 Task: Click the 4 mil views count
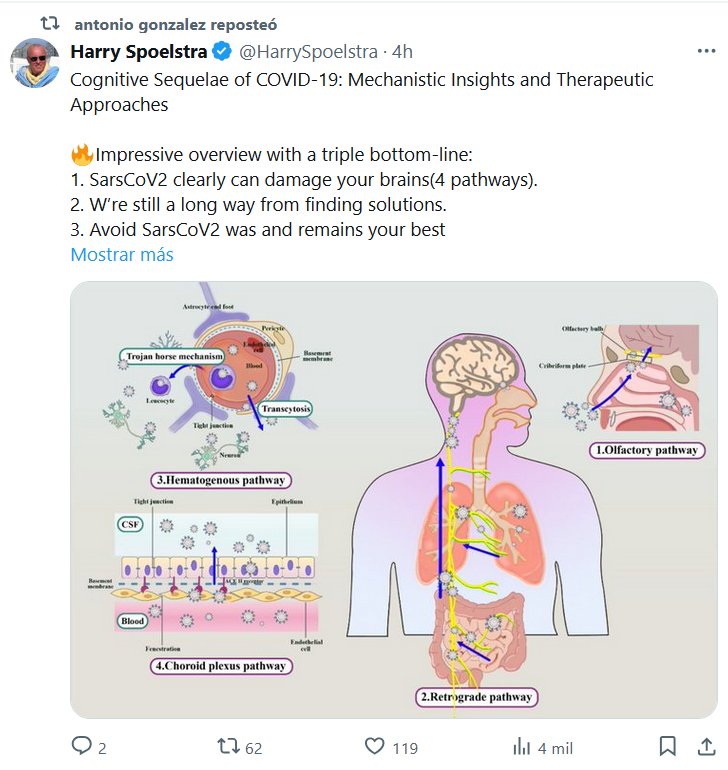coord(555,748)
